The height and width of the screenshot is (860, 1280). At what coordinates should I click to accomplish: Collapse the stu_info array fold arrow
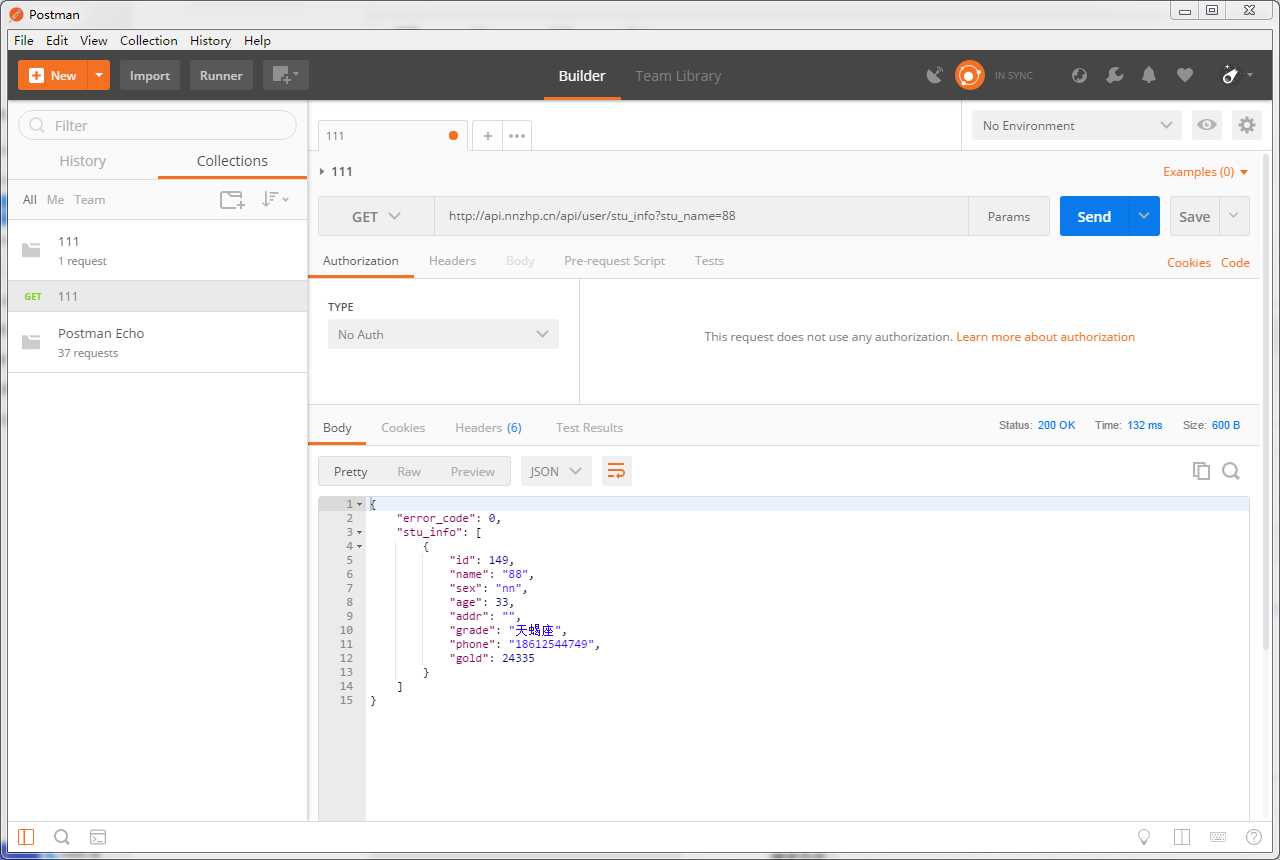point(360,532)
